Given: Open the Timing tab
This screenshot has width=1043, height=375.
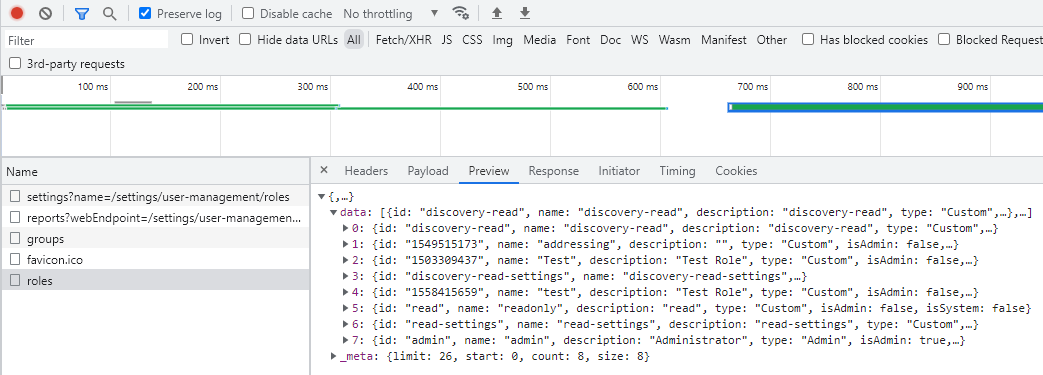Looking at the screenshot, I should coord(677,171).
